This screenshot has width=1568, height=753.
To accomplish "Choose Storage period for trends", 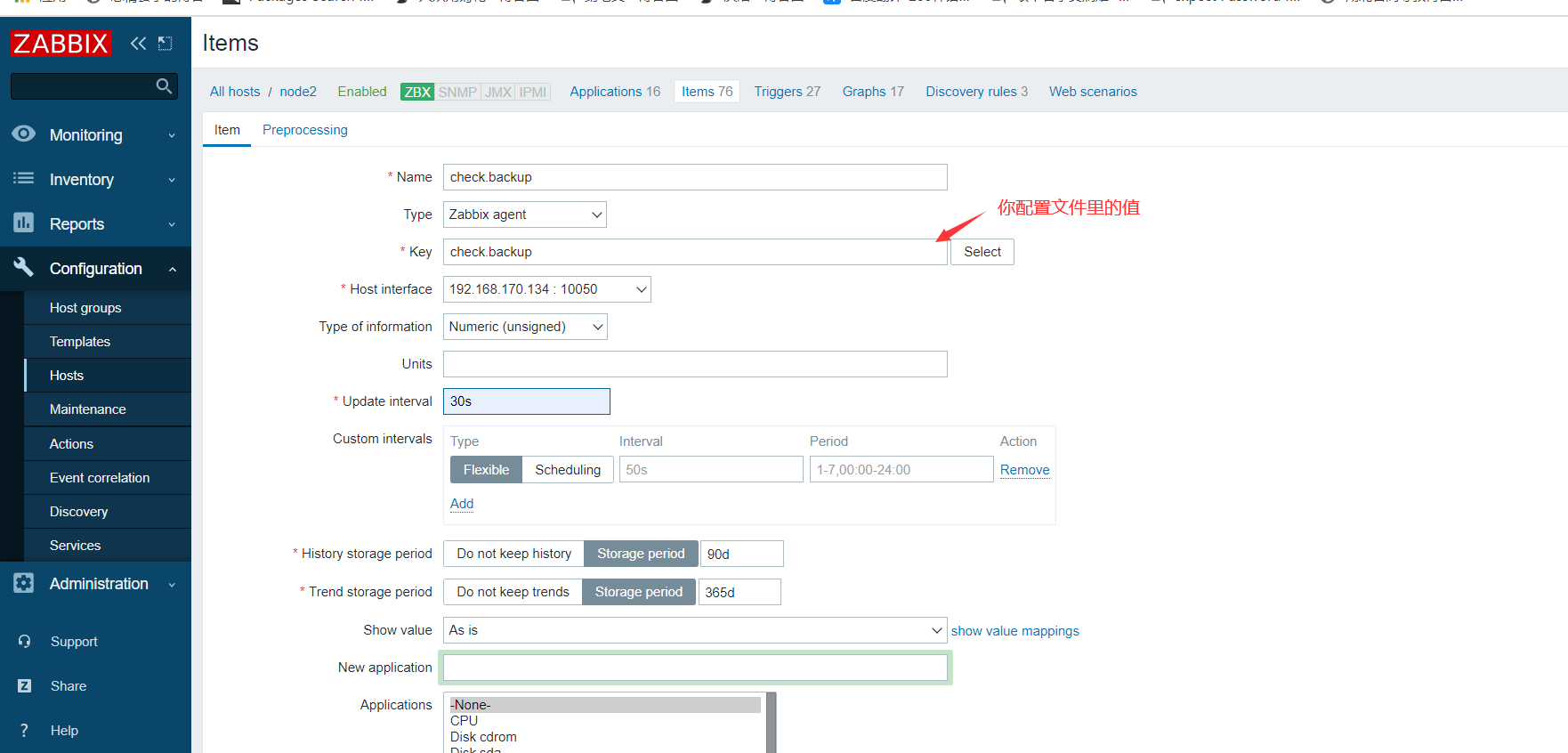I will click(639, 592).
